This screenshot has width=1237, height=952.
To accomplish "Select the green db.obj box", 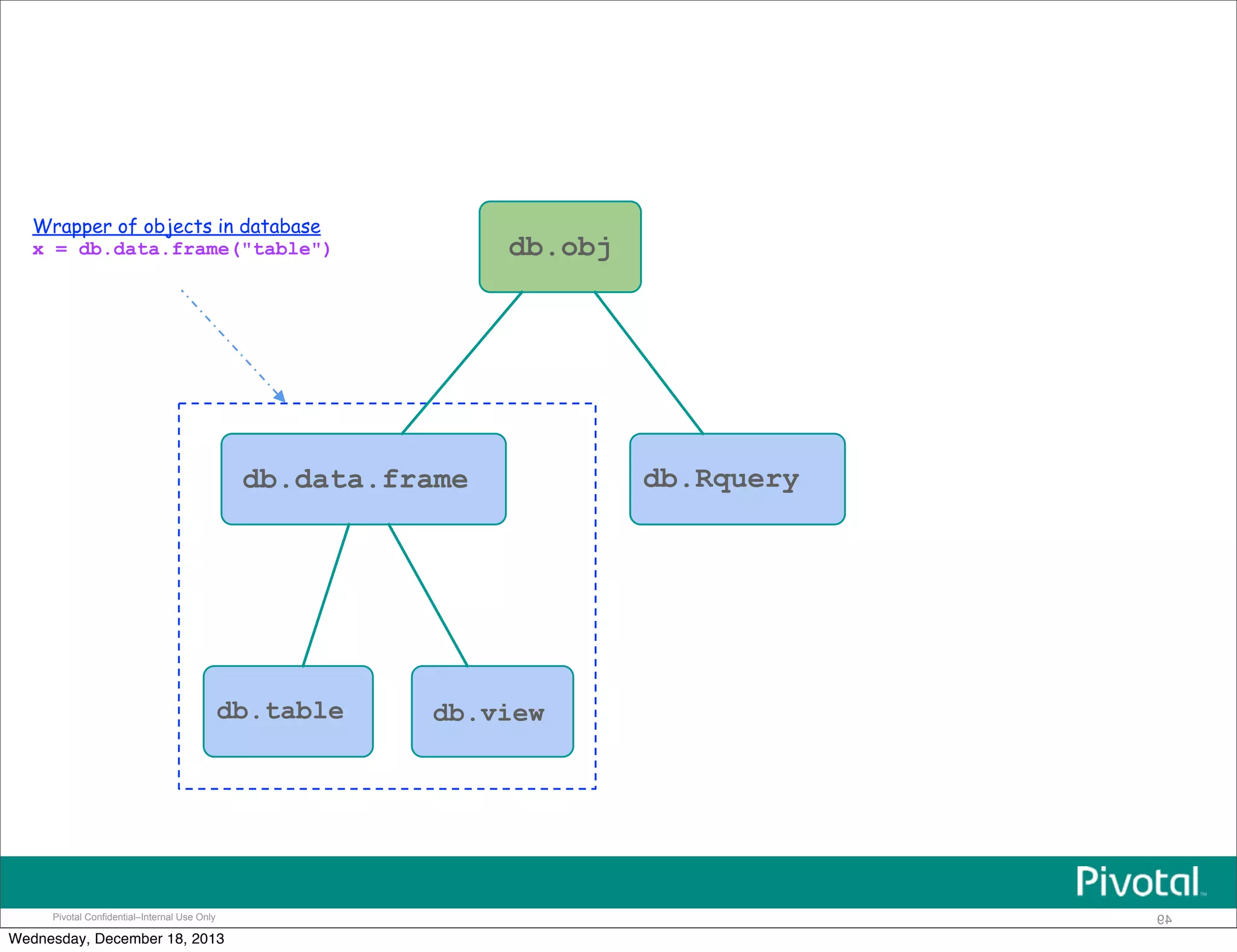I will pos(560,246).
